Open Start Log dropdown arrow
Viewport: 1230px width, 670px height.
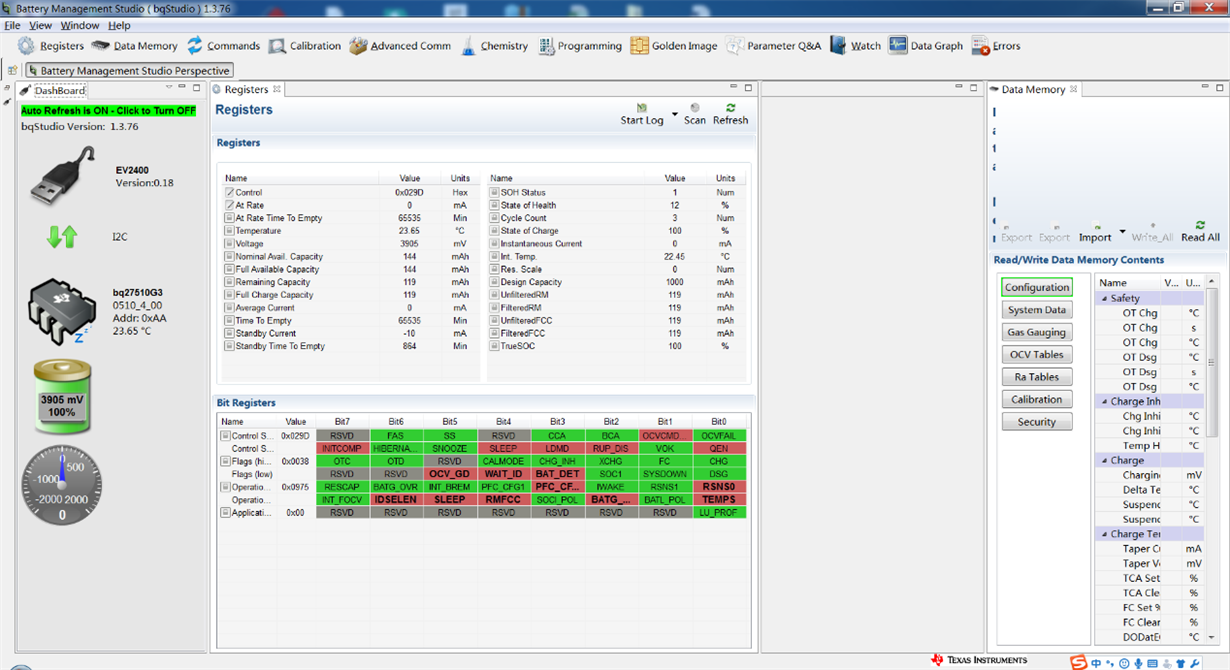(x=675, y=114)
